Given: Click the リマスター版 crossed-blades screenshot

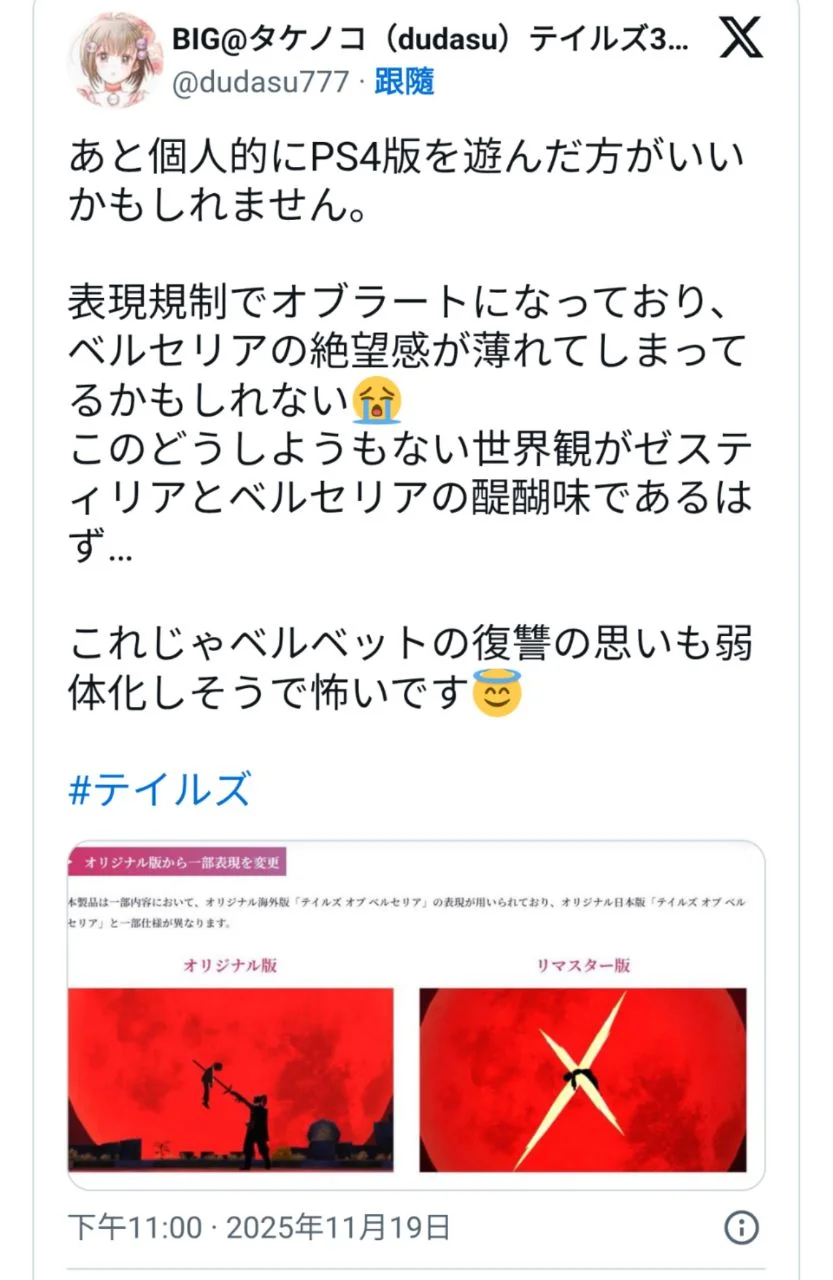Looking at the screenshot, I should [583, 1080].
